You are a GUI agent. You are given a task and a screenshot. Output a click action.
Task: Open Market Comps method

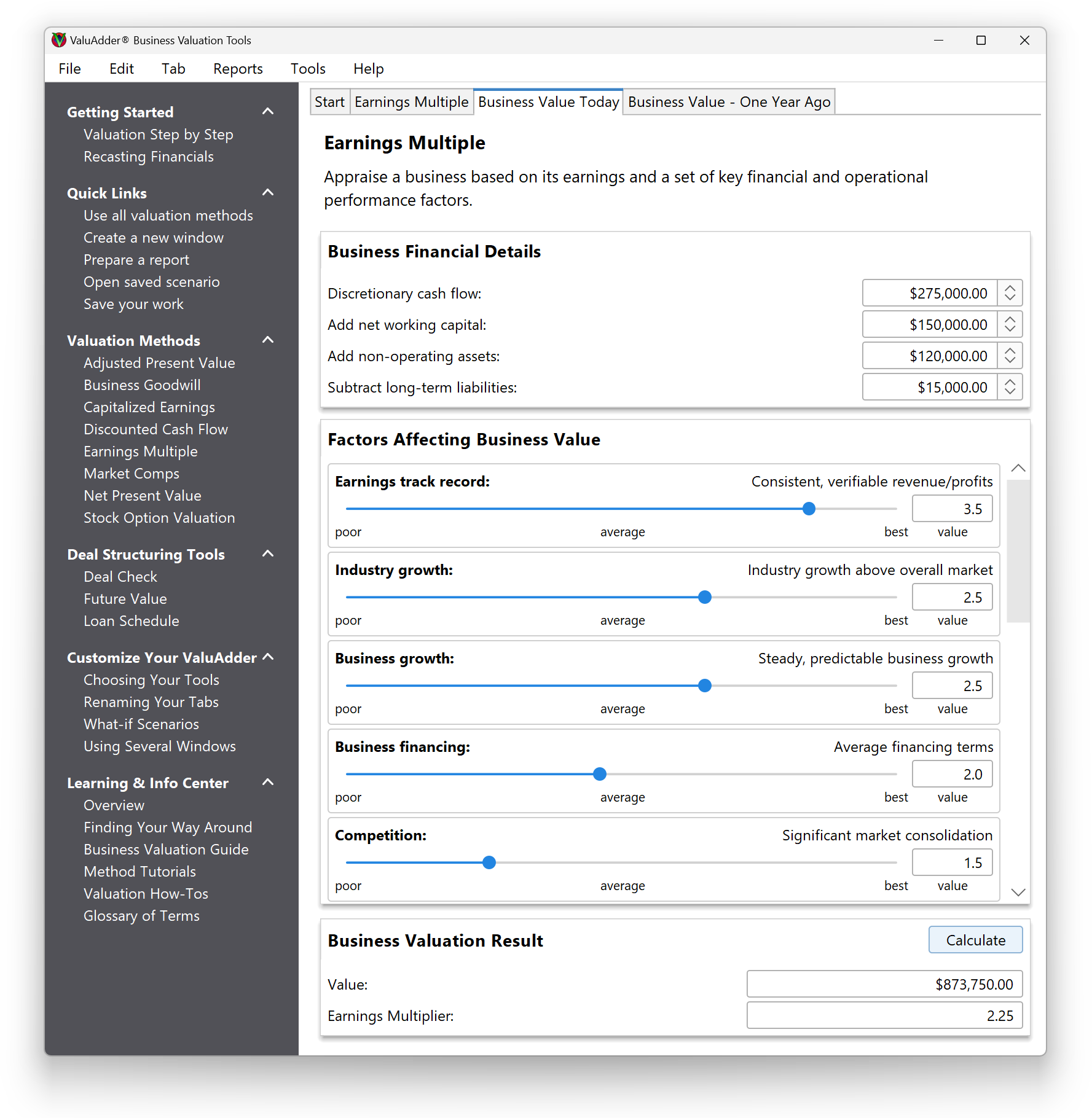[132, 474]
